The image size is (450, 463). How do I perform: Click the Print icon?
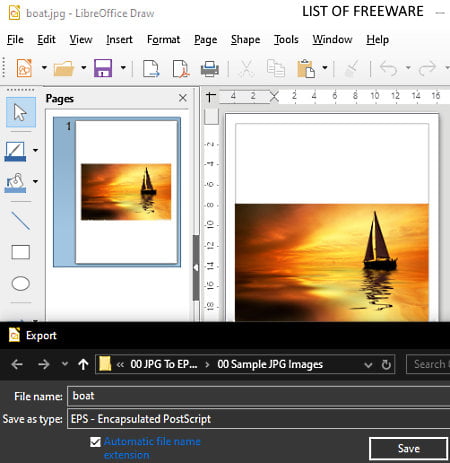click(210, 69)
